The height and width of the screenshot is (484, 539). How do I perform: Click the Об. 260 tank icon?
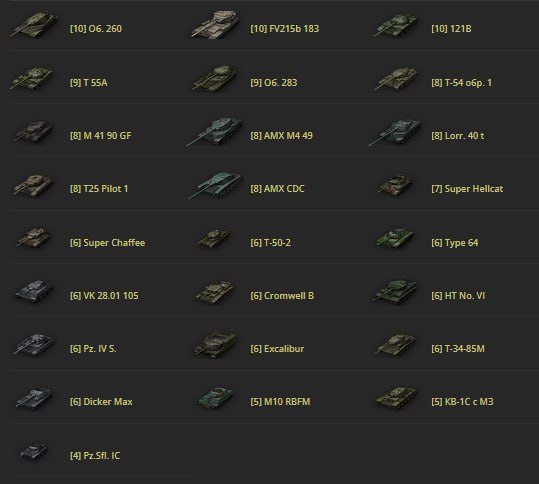pos(34,24)
